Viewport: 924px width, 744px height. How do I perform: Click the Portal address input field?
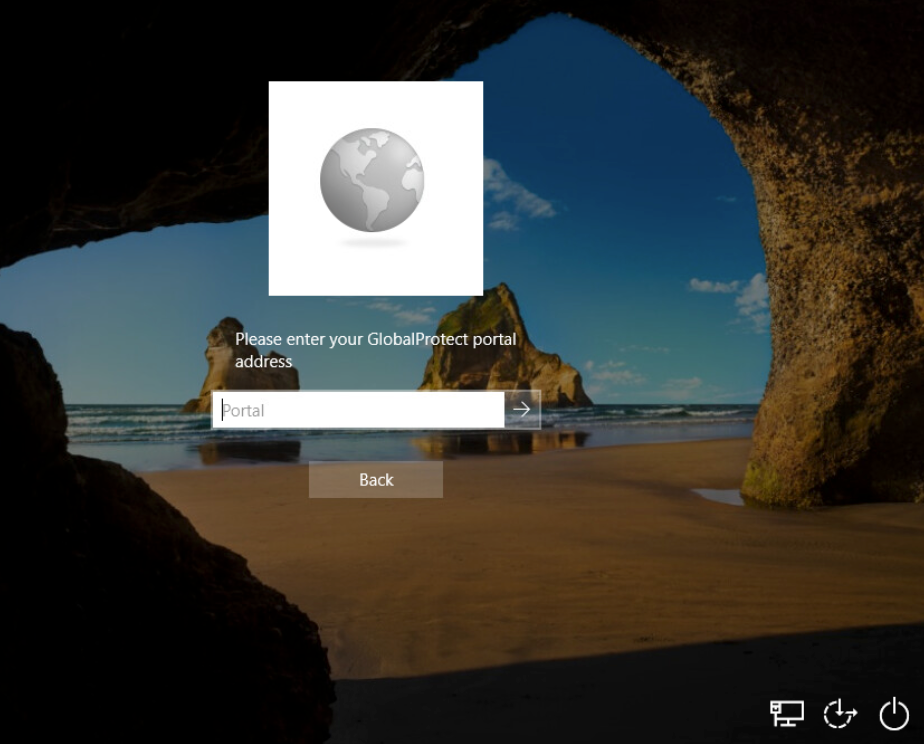pos(358,409)
